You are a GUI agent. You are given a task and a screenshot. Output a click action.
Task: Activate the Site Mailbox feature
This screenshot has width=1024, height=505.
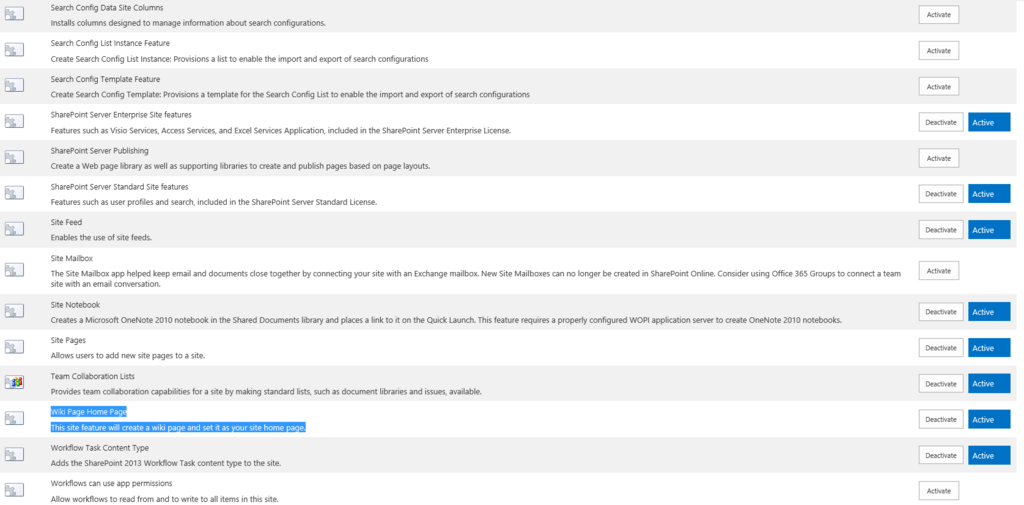coord(938,270)
